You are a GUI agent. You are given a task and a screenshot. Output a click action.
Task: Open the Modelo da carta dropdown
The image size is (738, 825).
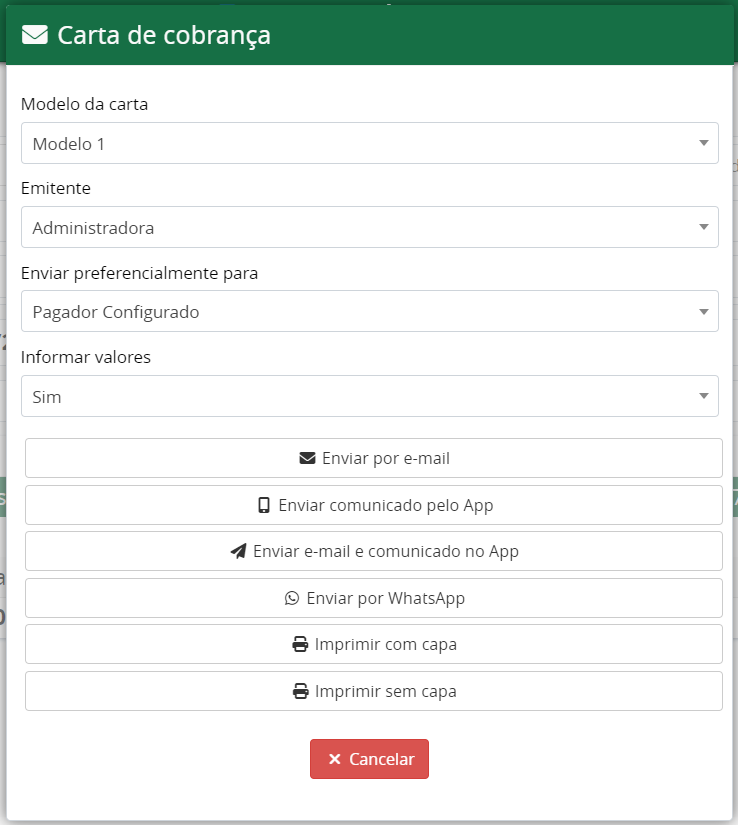click(369, 144)
